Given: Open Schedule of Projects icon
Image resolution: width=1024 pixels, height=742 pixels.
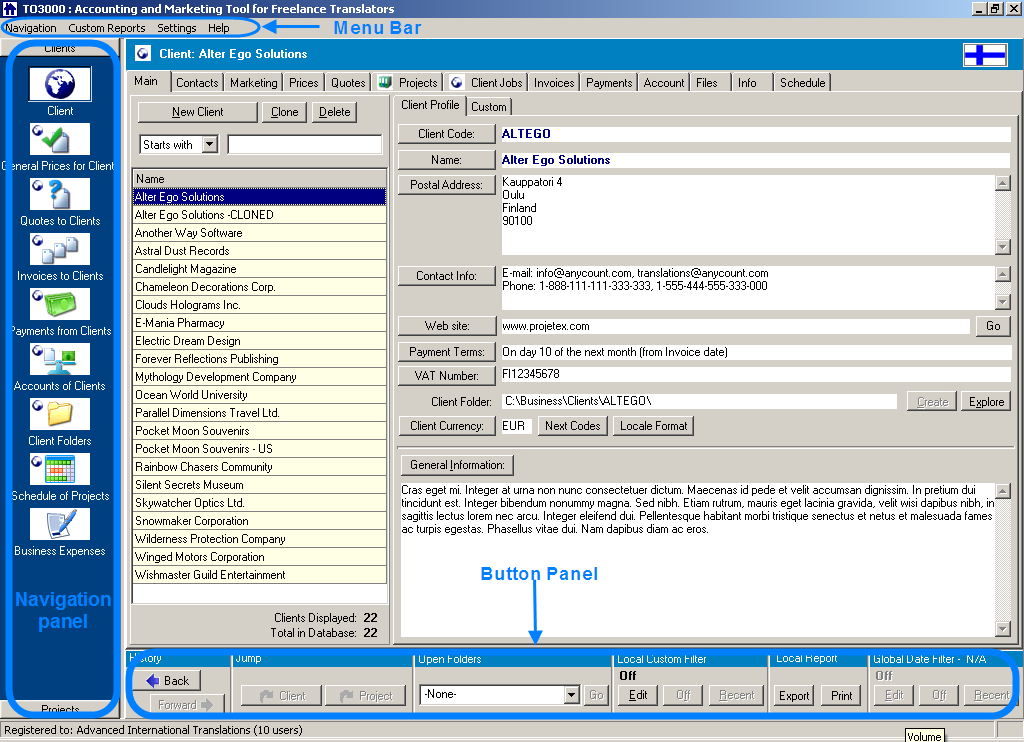Looking at the screenshot, I should coord(62,469).
